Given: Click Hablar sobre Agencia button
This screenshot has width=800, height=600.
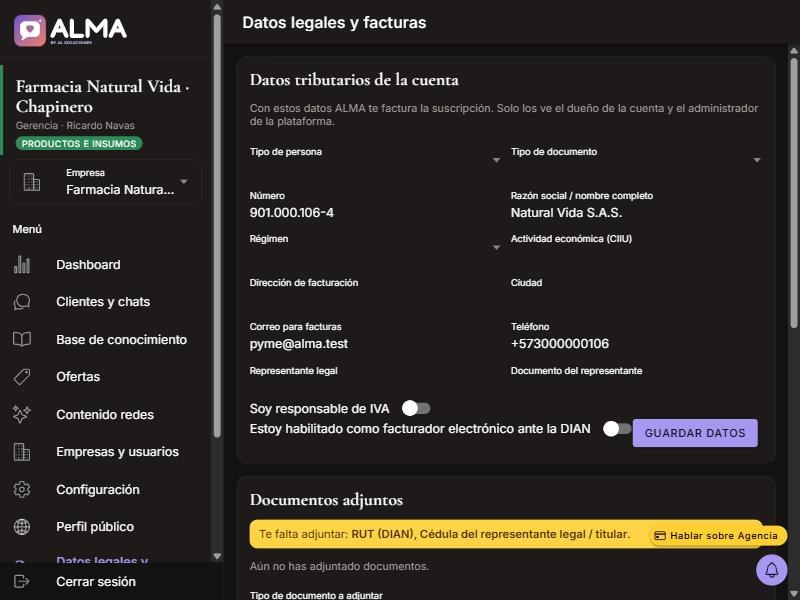Looking at the screenshot, I should pyautogui.click(x=718, y=536).
